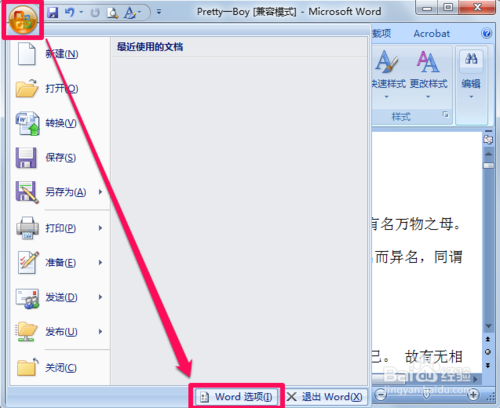The height and width of the screenshot is (408, 500).
Task: Click the zoom in plus button
Action: point(473,395)
